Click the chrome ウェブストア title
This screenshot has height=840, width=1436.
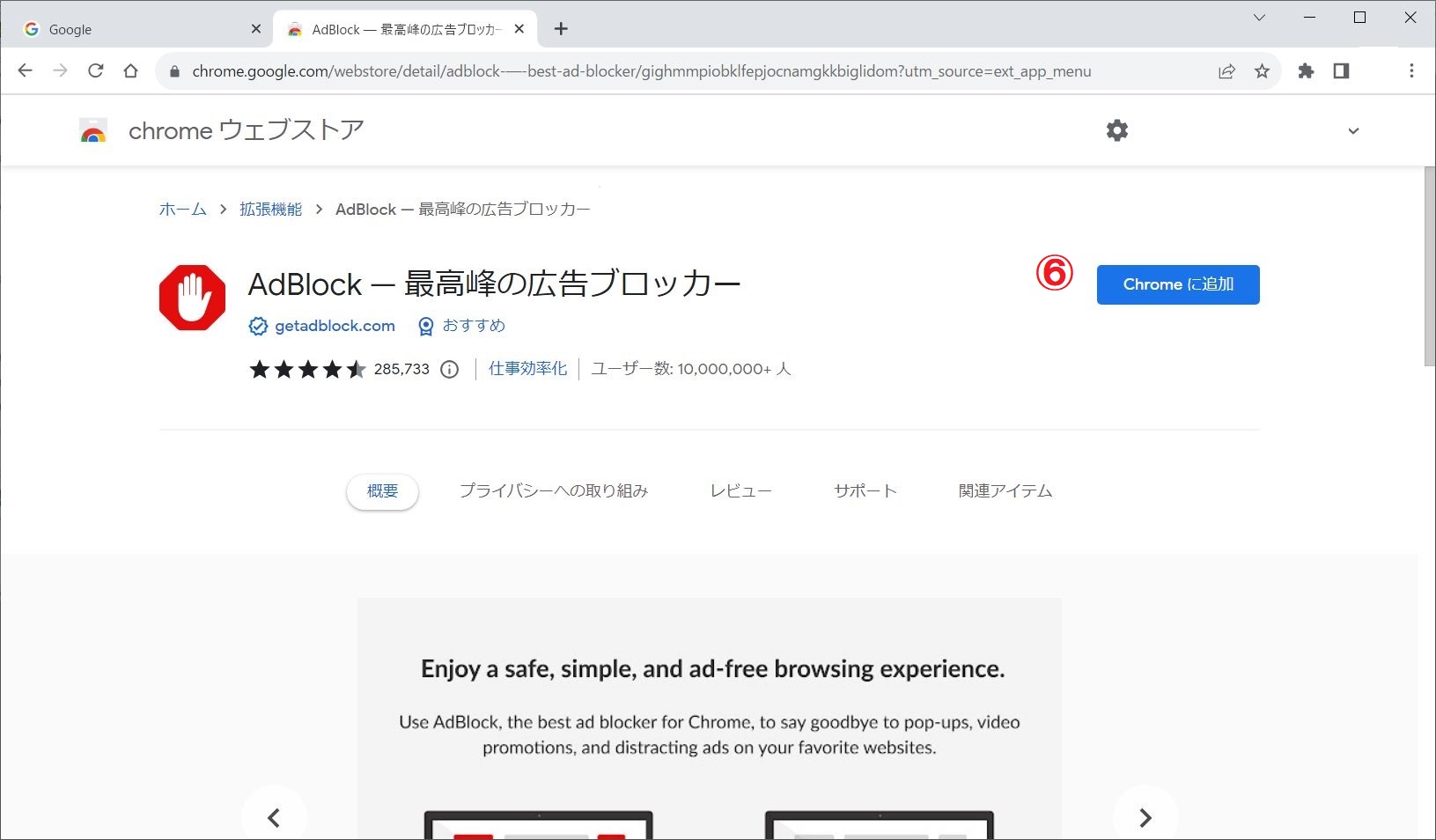tap(247, 130)
